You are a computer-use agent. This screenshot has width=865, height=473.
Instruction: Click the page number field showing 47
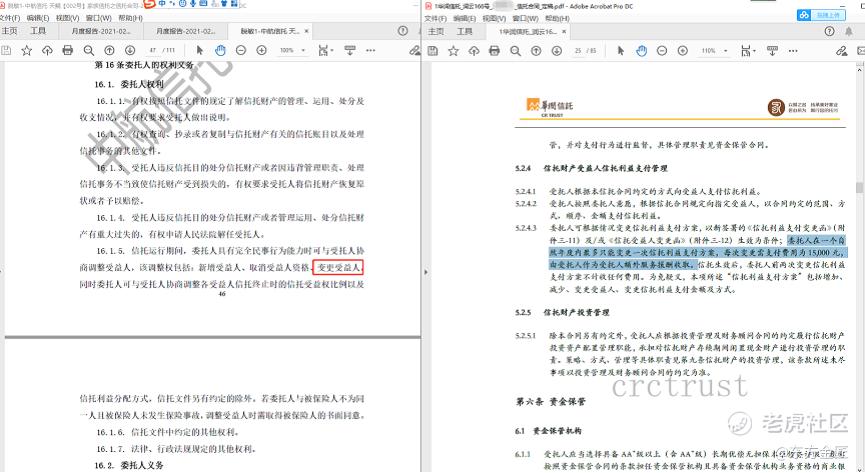click(x=154, y=49)
